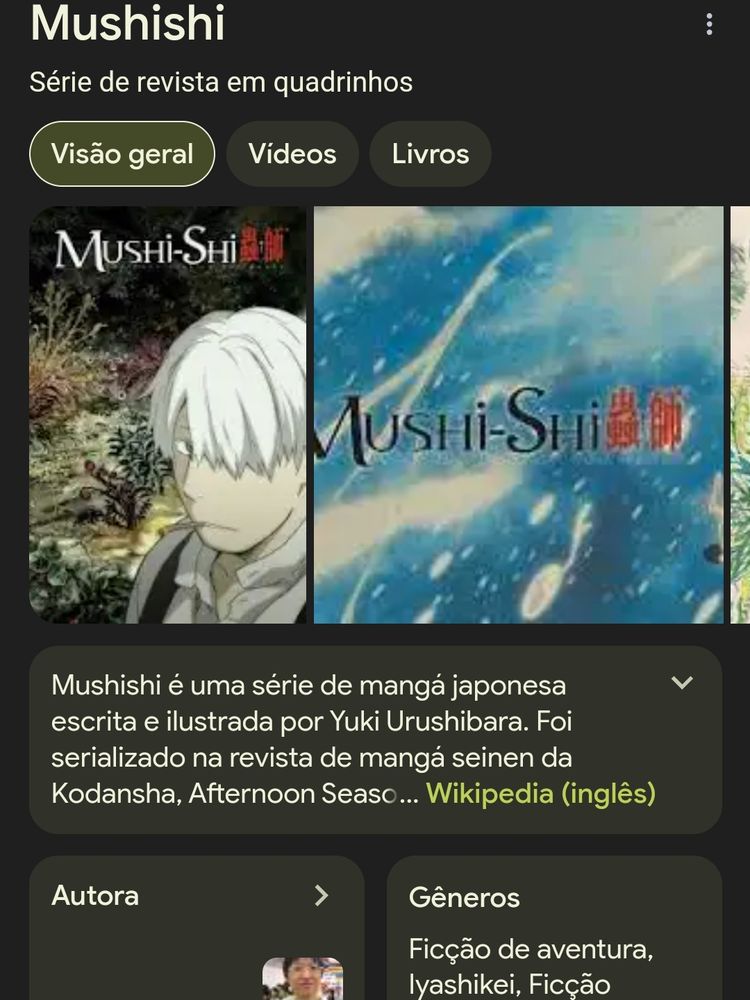
Task: Select the Visão geral tab
Action: pyautogui.click(x=122, y=154)
